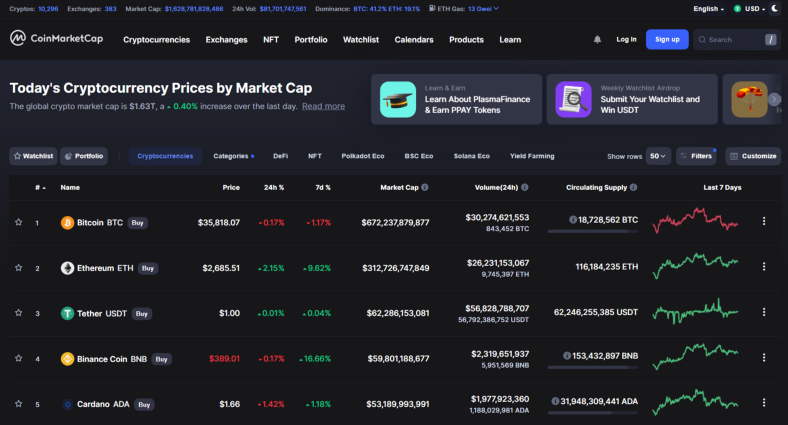Screen dimensions: 788x425
Task: Click Bitcoin supply info icon
Action: (x=572, y=220)
